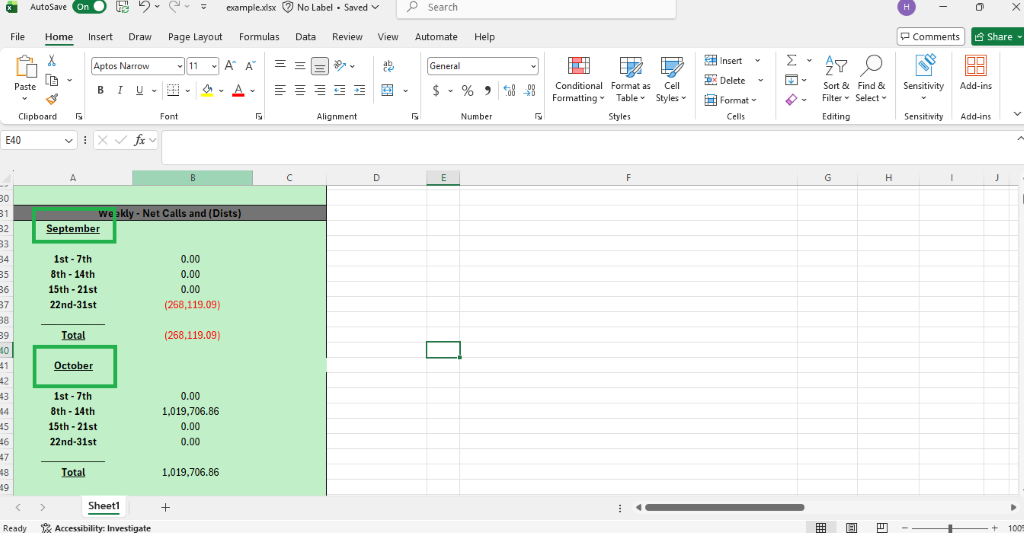
Task: Open Cell Styles gallery
Action: pos(671,79)
